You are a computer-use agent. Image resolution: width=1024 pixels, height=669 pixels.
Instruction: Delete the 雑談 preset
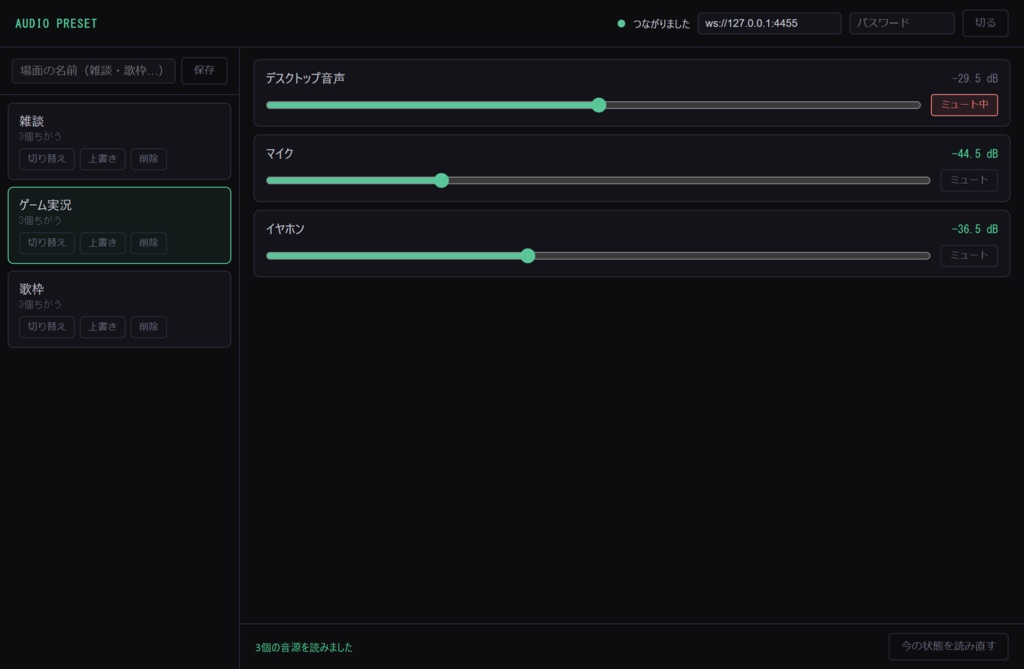(148, 159)
